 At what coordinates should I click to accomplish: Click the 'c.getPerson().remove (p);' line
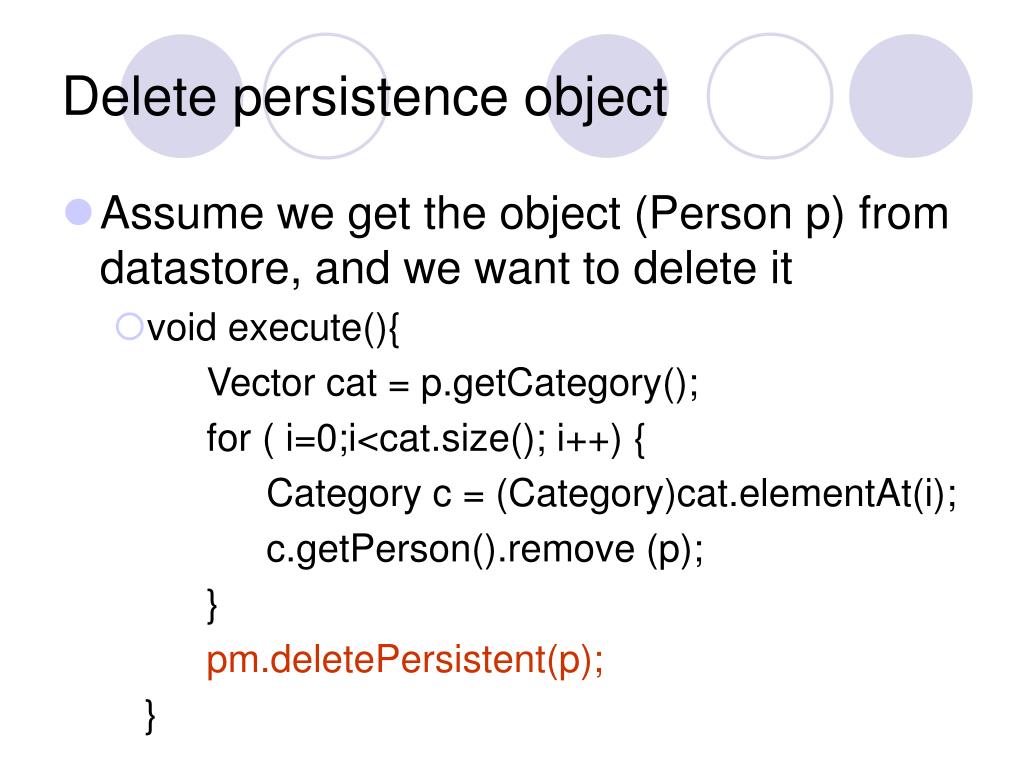tap(485, 549)
